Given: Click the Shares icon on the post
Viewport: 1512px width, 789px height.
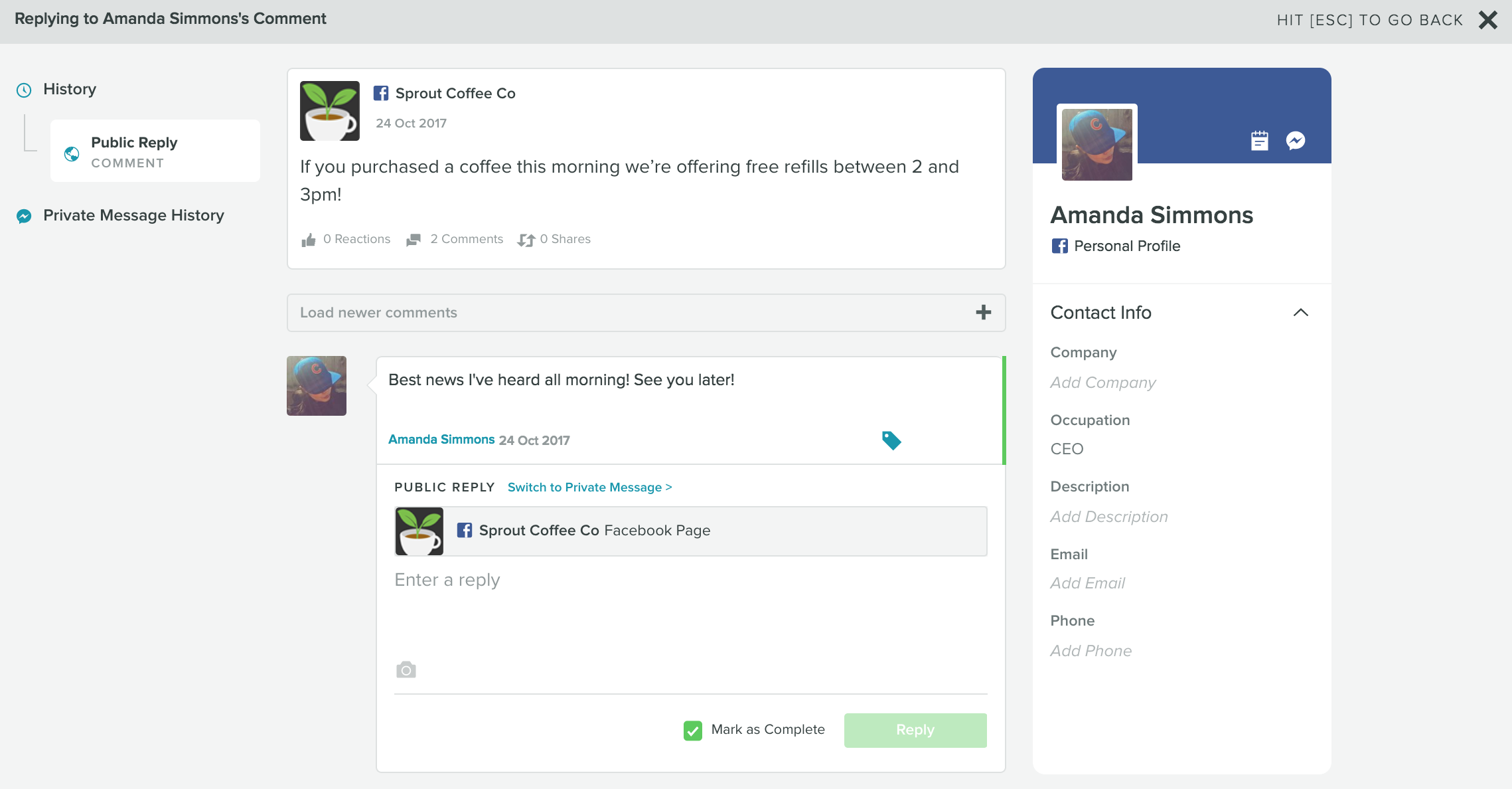Looking at the screenshot, I should 526,239.
